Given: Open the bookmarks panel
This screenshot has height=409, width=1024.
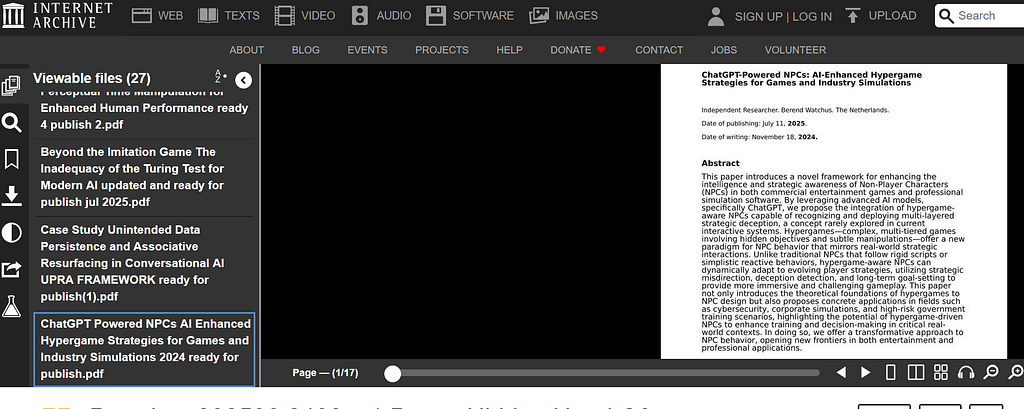Looking at the screenshot, I should 12,159.
